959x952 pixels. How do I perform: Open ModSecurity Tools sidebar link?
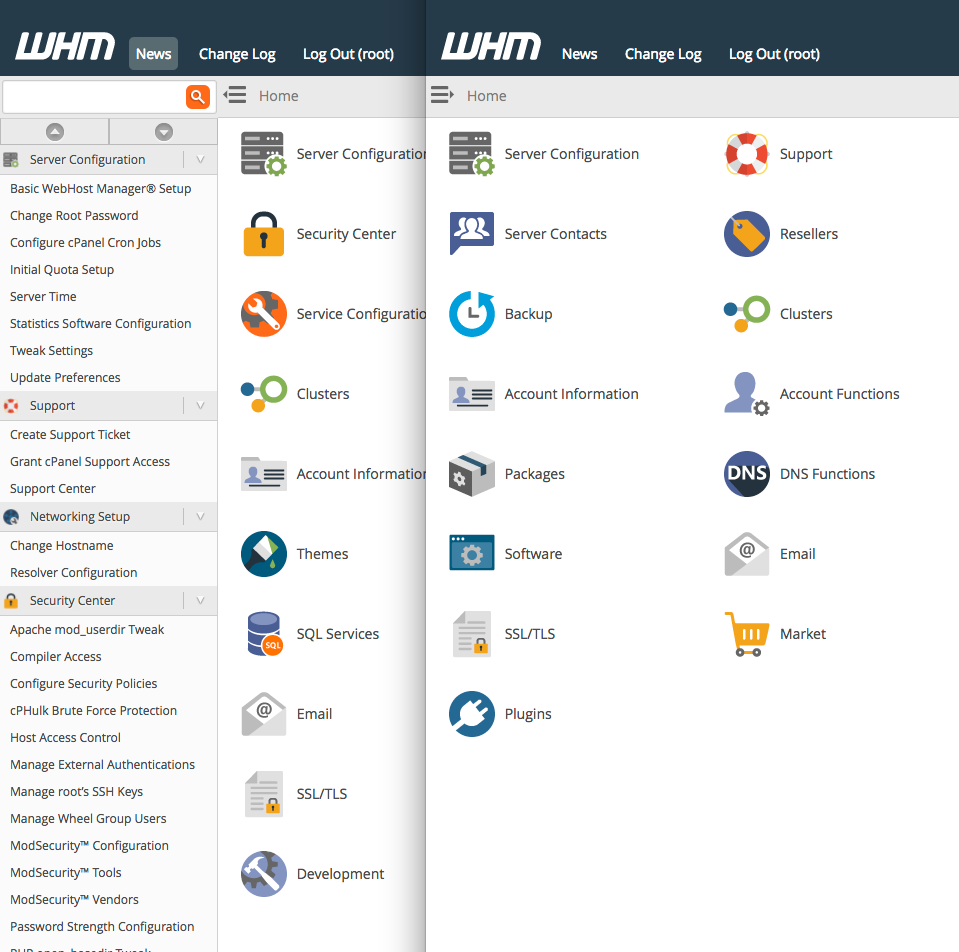click(x=66, y=873)
